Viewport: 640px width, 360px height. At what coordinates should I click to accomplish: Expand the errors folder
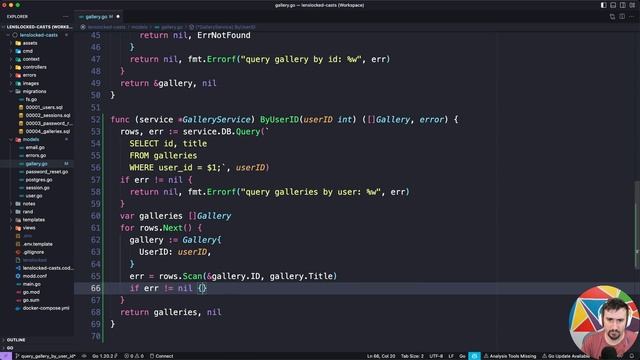pos(29,75)
